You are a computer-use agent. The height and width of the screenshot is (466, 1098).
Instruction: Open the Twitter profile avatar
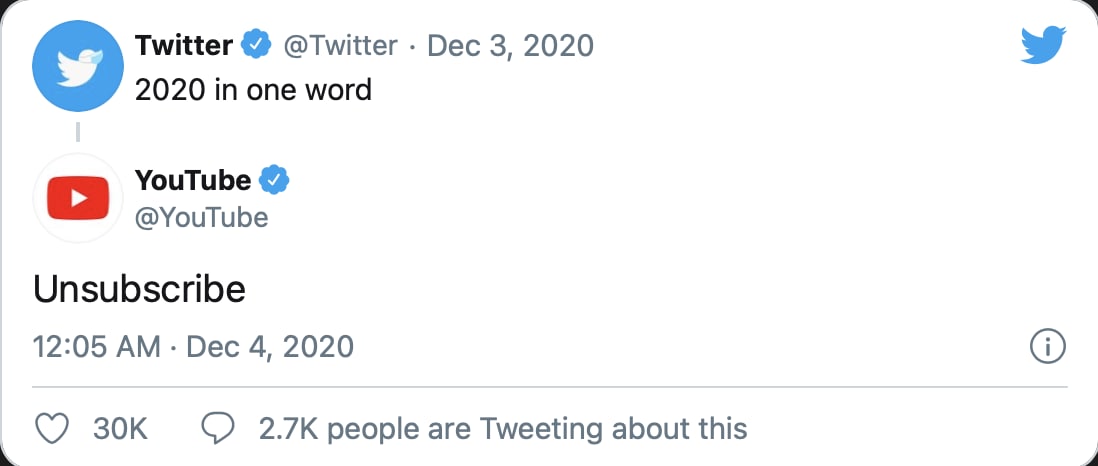[78, 67]
